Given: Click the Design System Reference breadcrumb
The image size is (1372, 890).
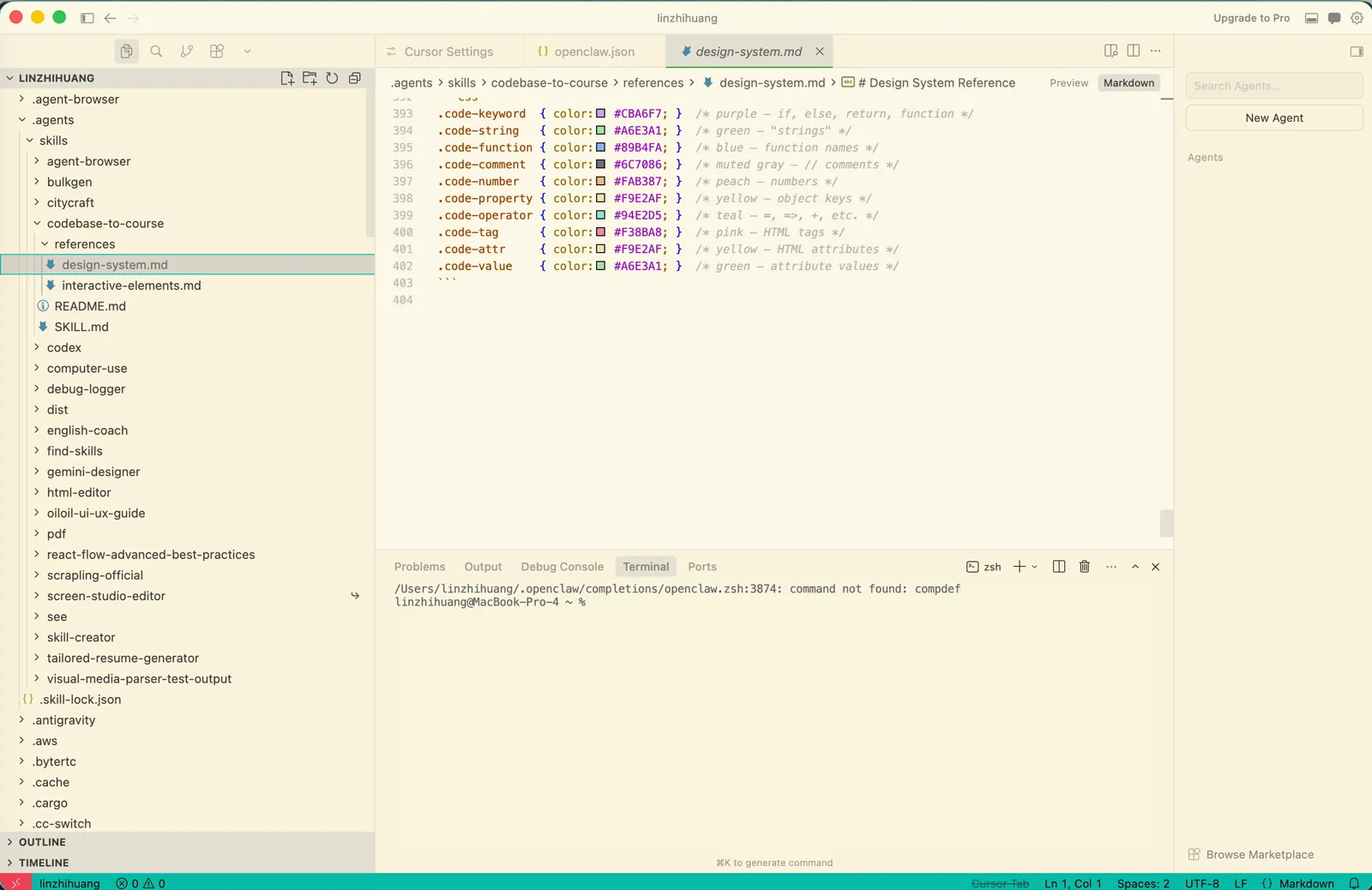Looking at the screenshot, I should click(929, 83).
